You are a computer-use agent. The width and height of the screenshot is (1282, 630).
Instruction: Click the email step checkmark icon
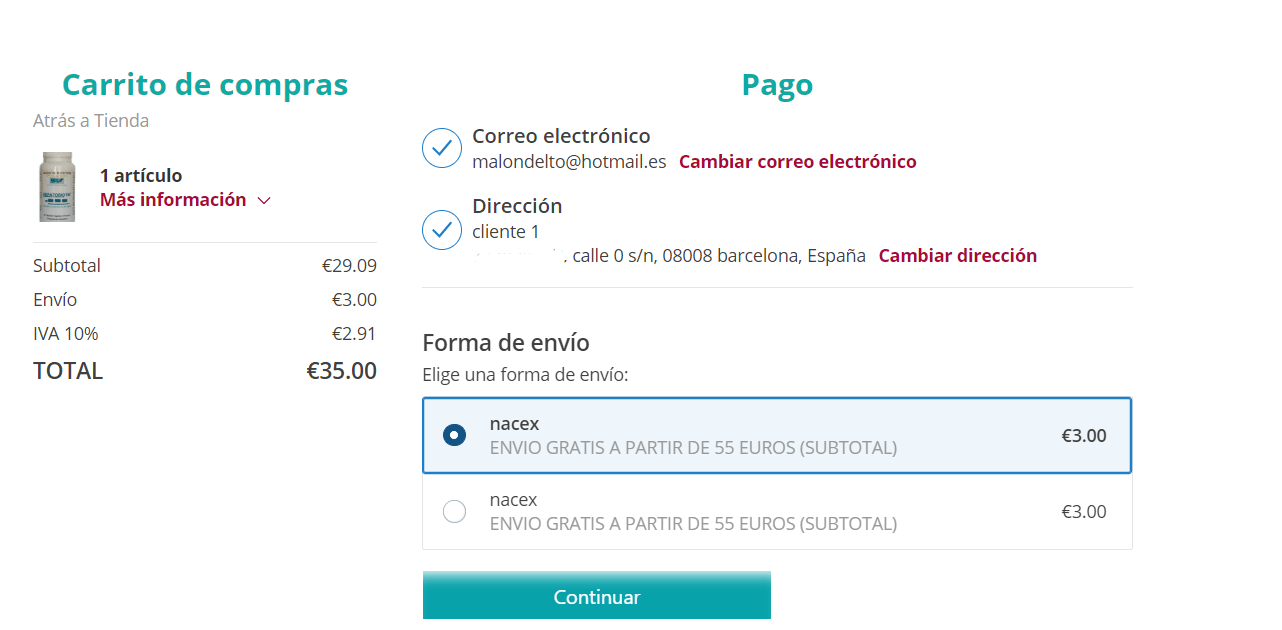coord(442,148)
